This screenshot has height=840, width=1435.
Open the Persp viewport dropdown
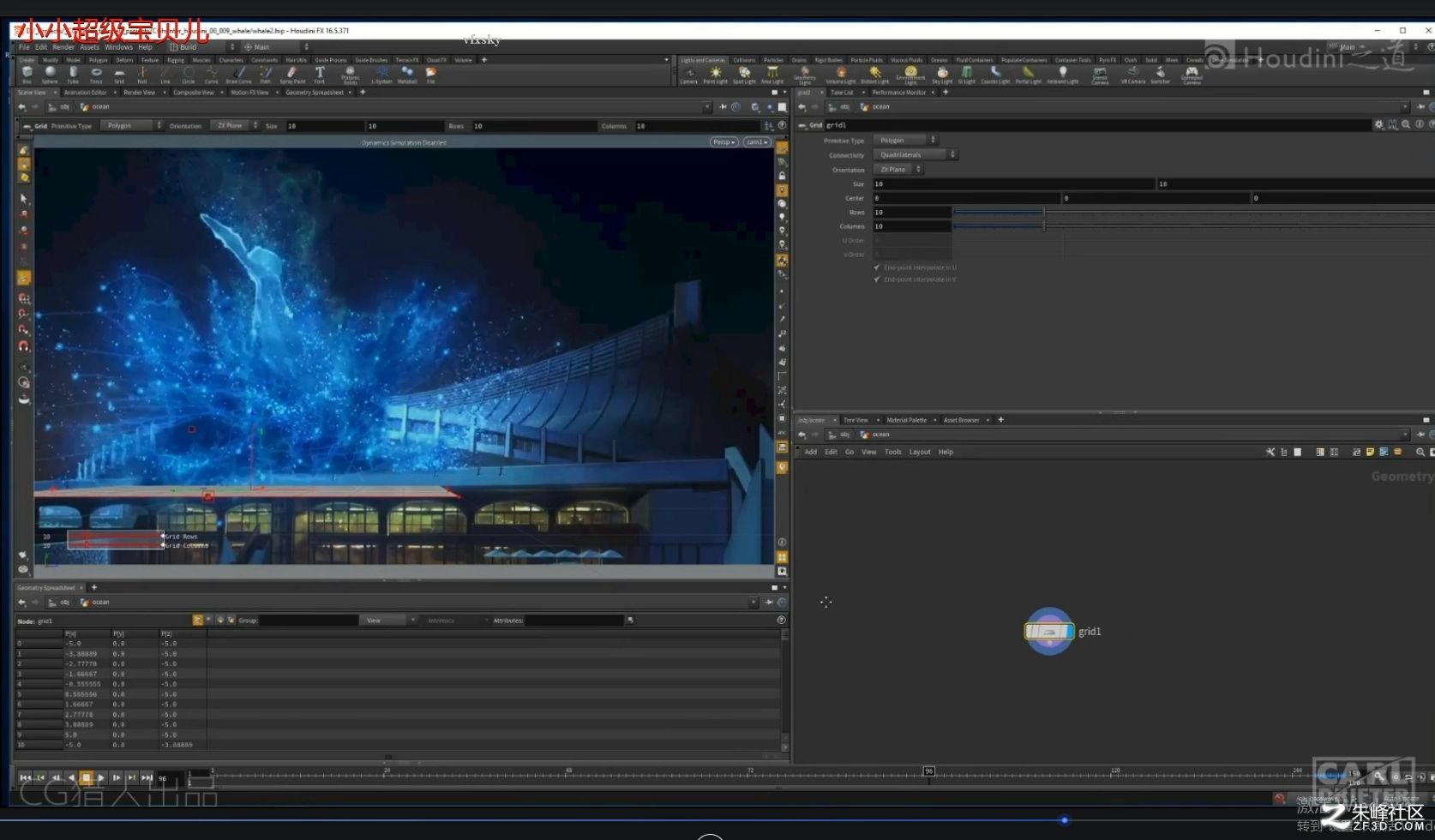coord(724,142)
